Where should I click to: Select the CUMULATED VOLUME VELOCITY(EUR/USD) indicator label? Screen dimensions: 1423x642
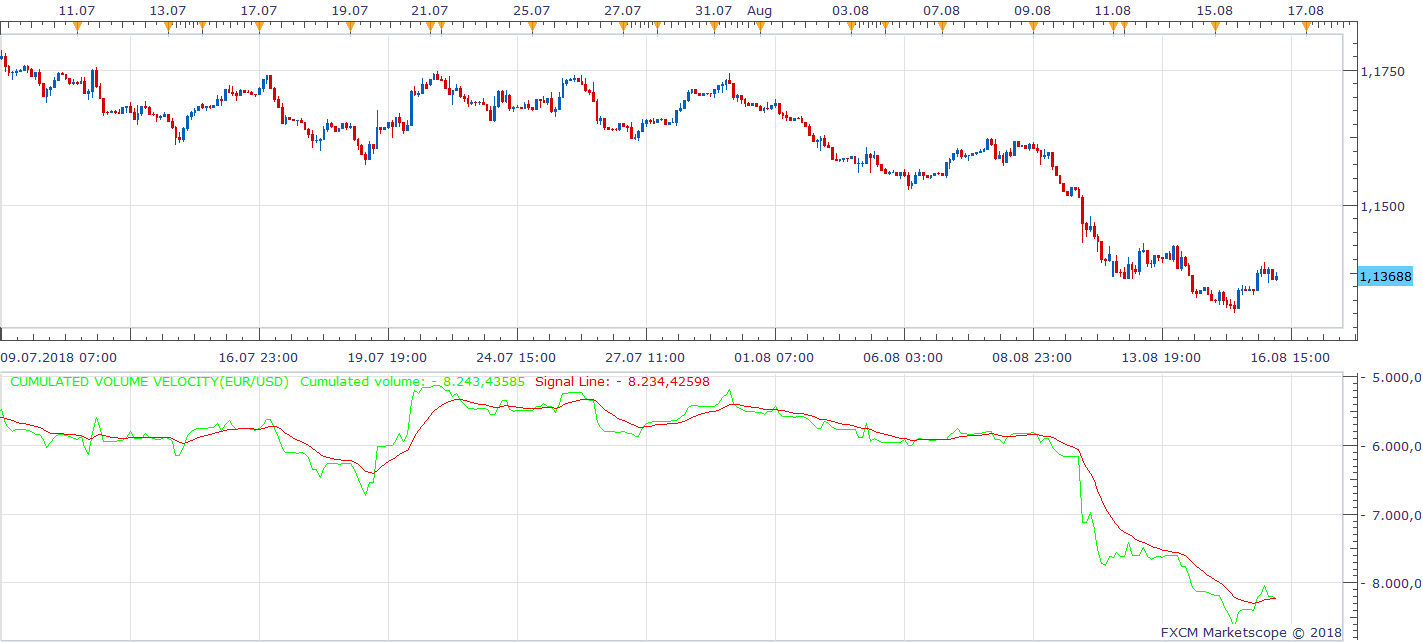point(151,381)
